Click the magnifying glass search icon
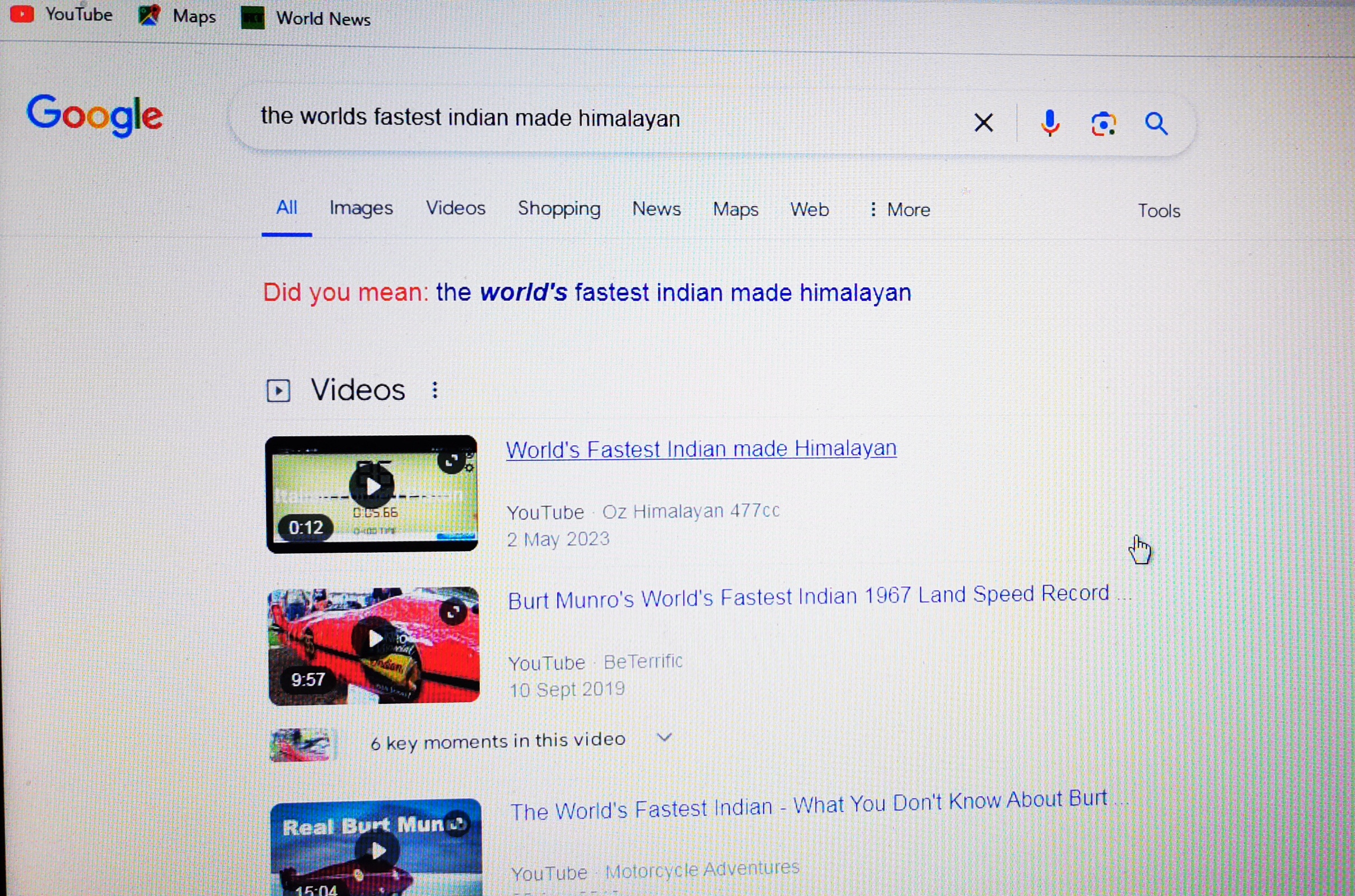Image resolution: width=1355 pixels, height=896 pixels. [x=1156, y=123]
